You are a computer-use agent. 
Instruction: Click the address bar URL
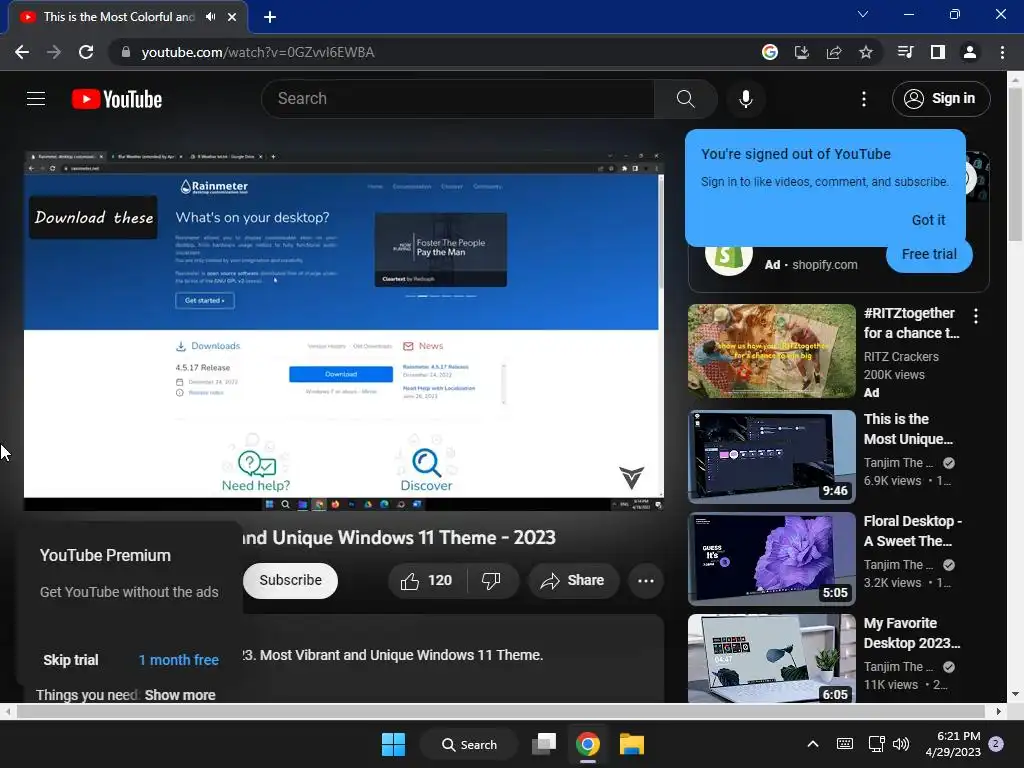click(x=257, y=52)
